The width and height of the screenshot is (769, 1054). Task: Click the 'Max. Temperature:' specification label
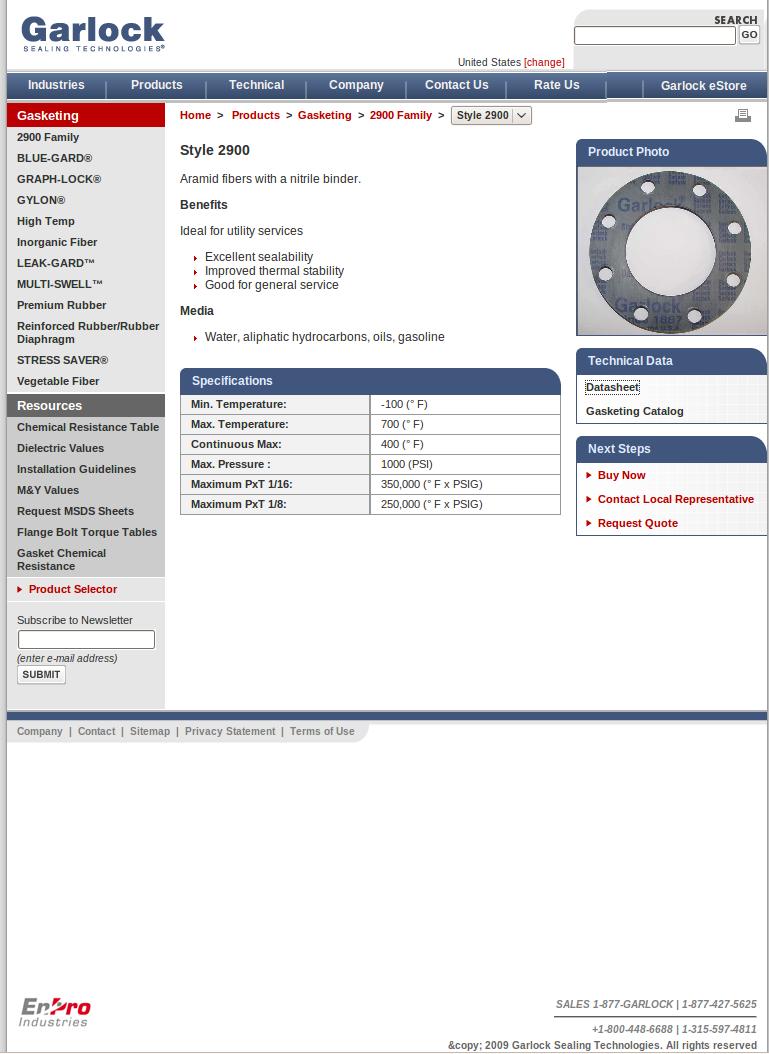239,424
